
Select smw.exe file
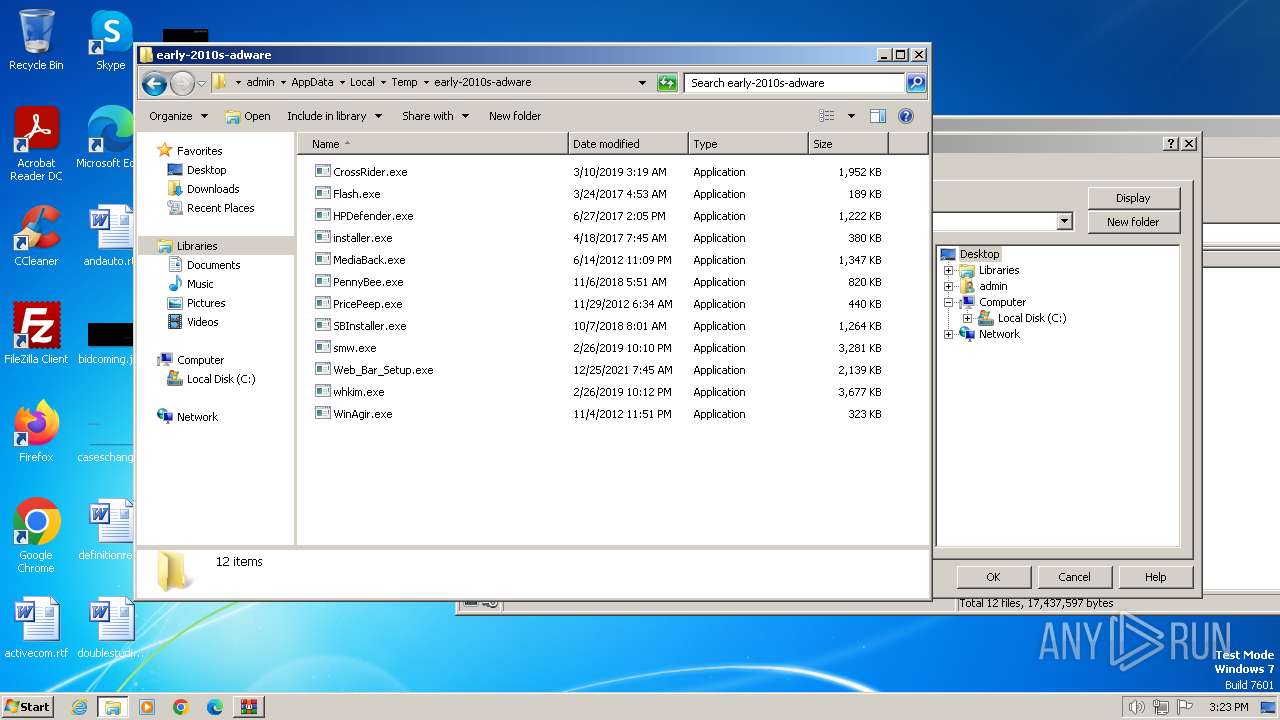point(354,348)
